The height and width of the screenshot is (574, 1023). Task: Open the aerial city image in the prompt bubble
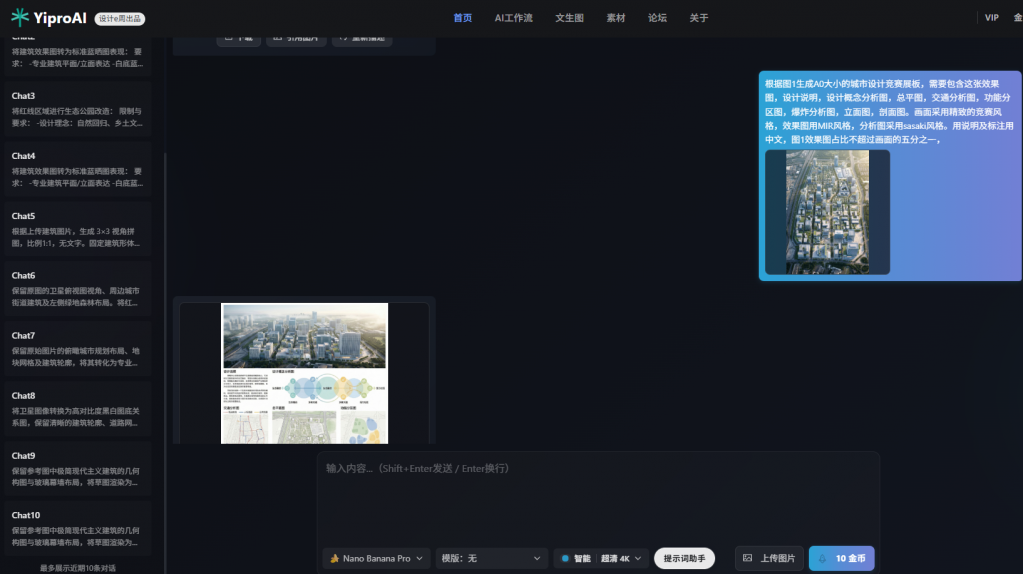(x=827, y=212)
